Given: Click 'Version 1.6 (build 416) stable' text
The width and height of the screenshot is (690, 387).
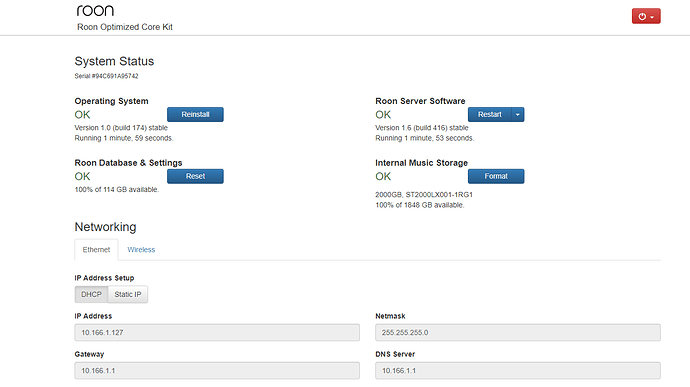Looking at the screenshot, I should (x=422, y=128).
